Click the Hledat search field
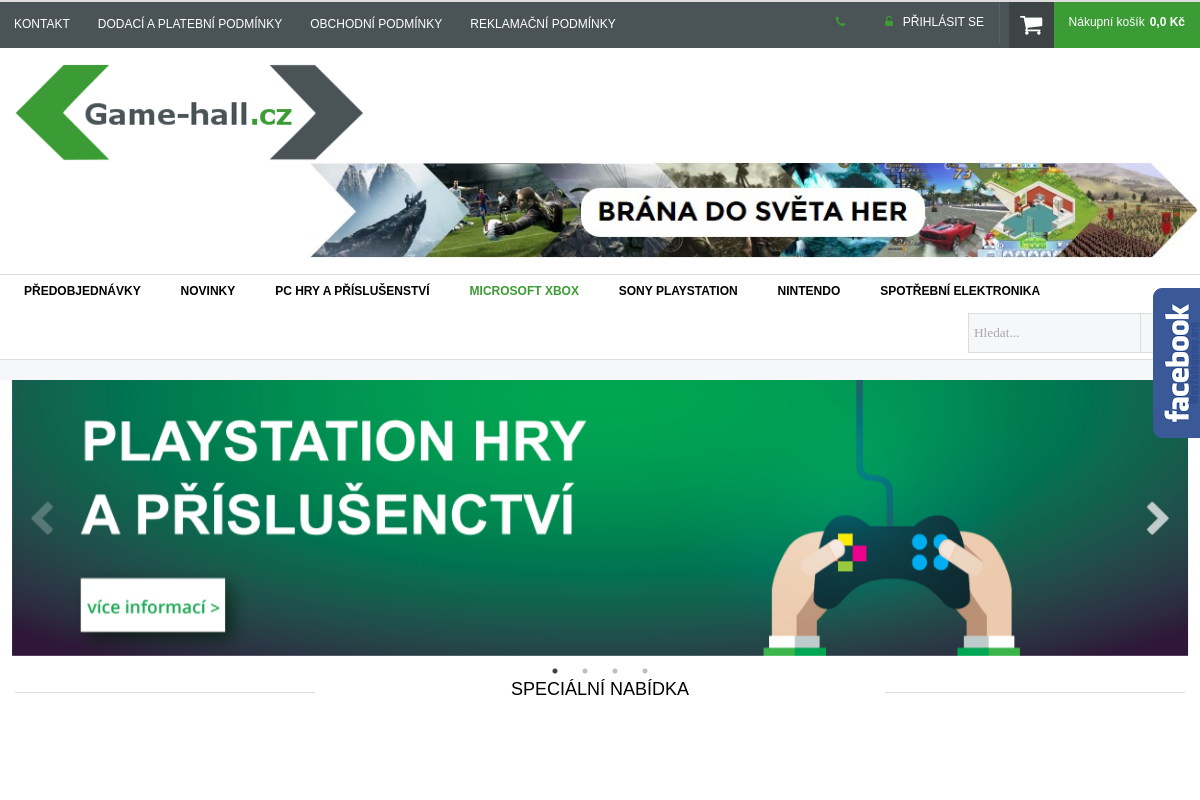Screen dimensions: 1200x800 (1054, 333)
